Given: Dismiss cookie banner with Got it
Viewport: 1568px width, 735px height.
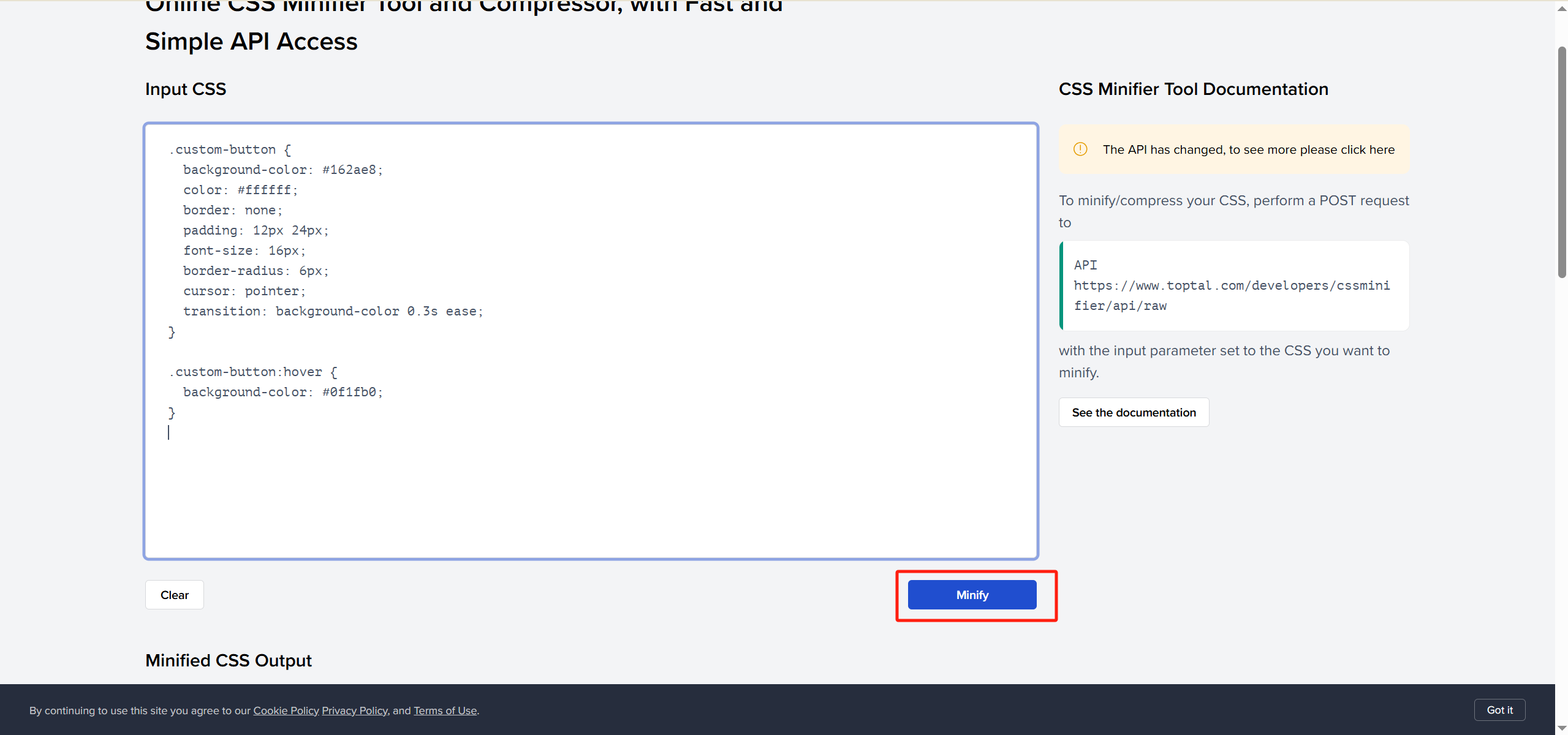Looking at the screenshot, I should click(1499, 710).
